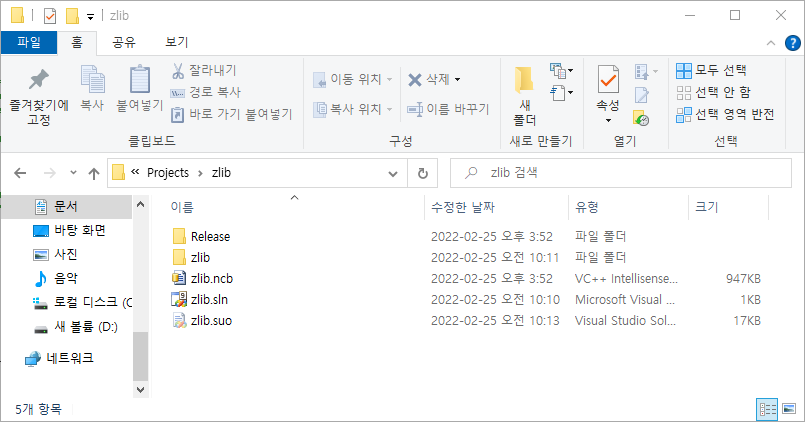Open 복사 위치 (Copy to) dropdown
Viewport: 805px width, 422px height.
point(353,109)
